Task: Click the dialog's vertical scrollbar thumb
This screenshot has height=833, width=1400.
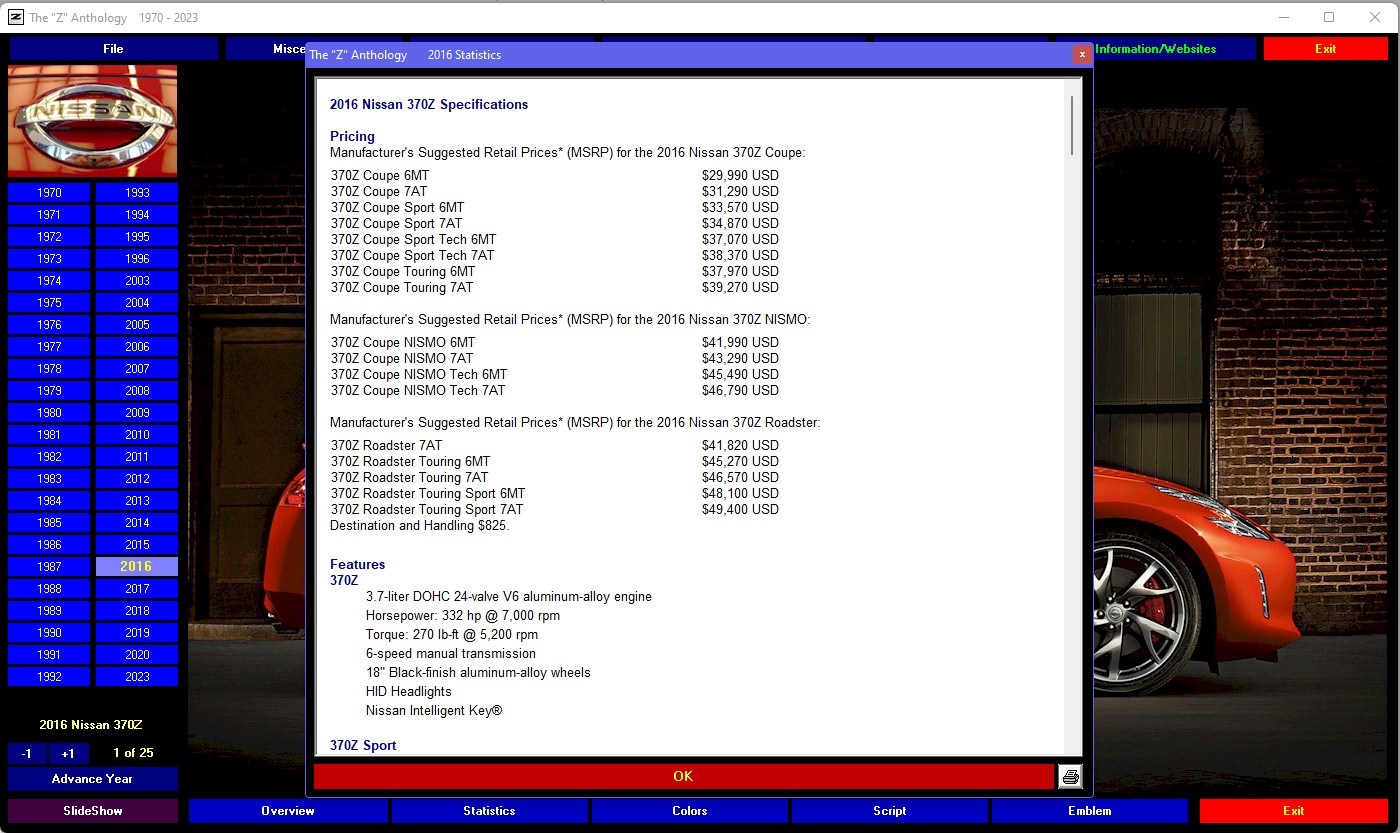Action: point(1073,125)
